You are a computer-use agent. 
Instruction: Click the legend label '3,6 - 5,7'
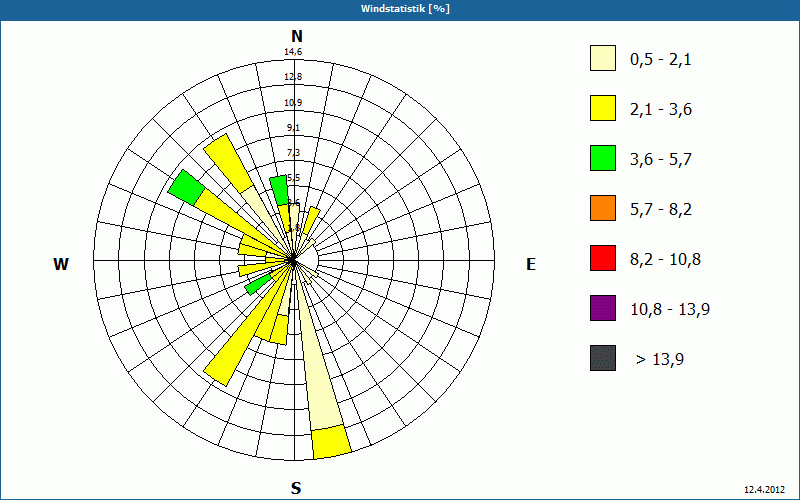click(x=661, y=160)
